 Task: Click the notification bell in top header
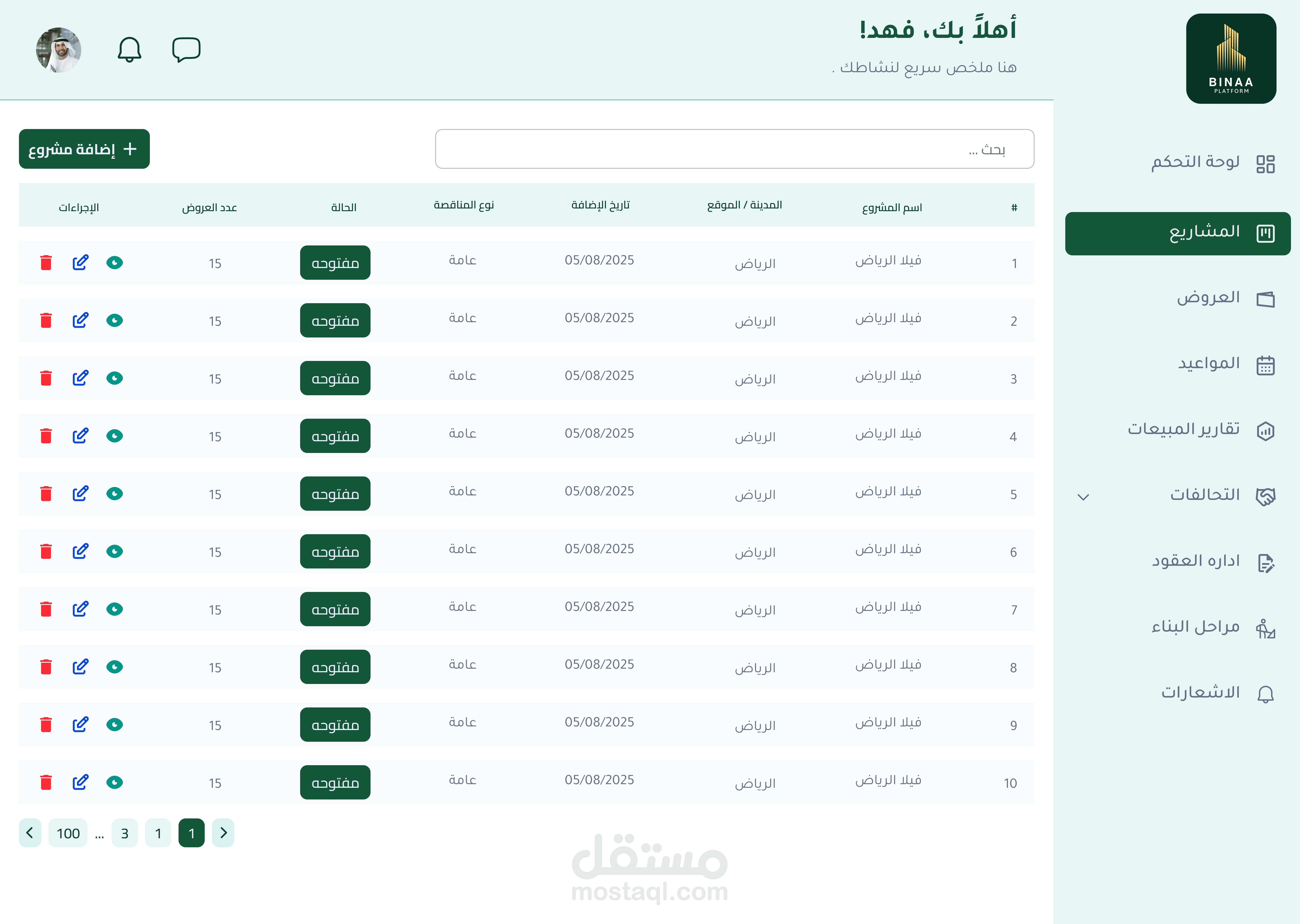coord(129,49)
